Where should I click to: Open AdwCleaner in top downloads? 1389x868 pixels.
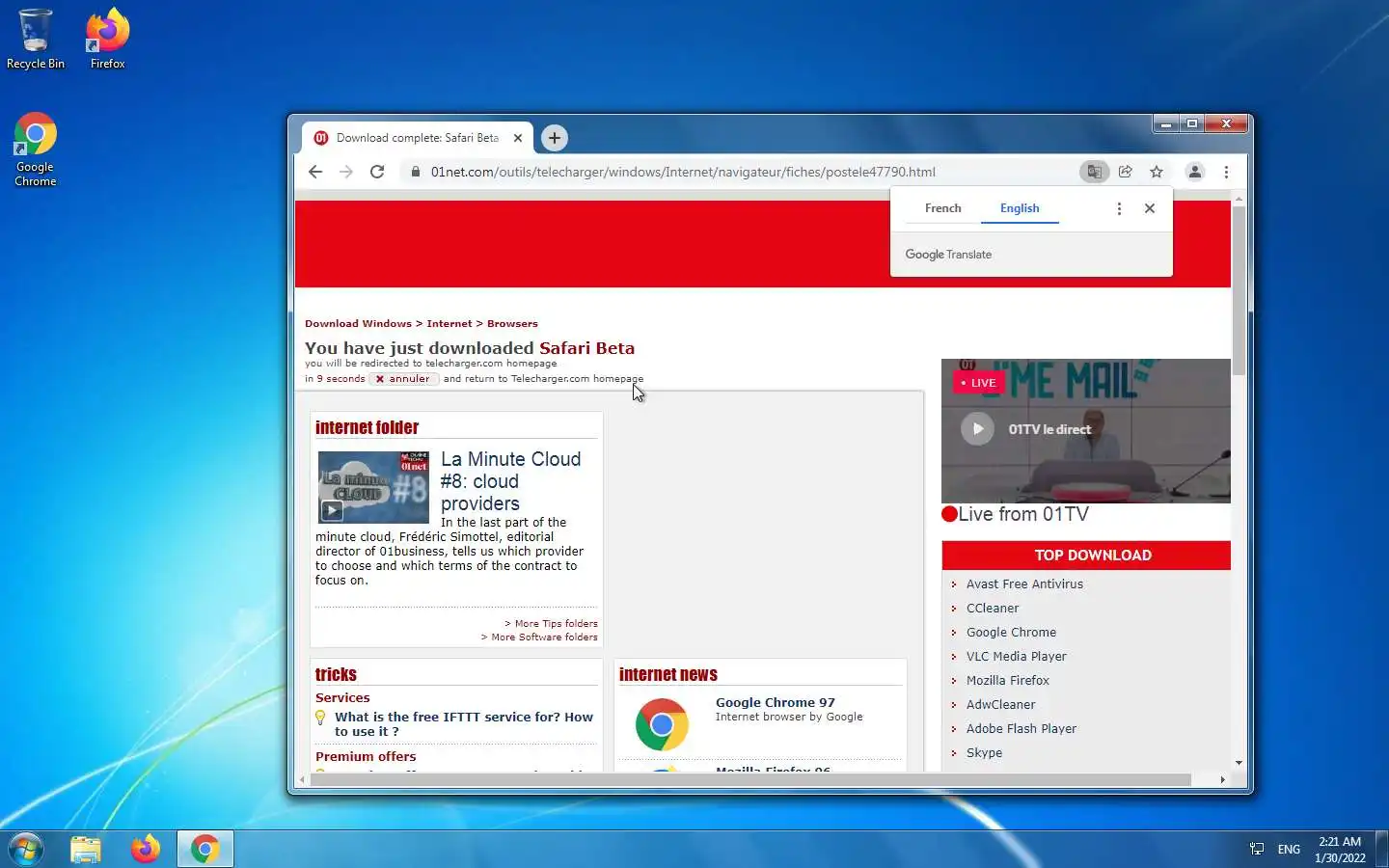pyautogui.click(x=1000, y=705)
